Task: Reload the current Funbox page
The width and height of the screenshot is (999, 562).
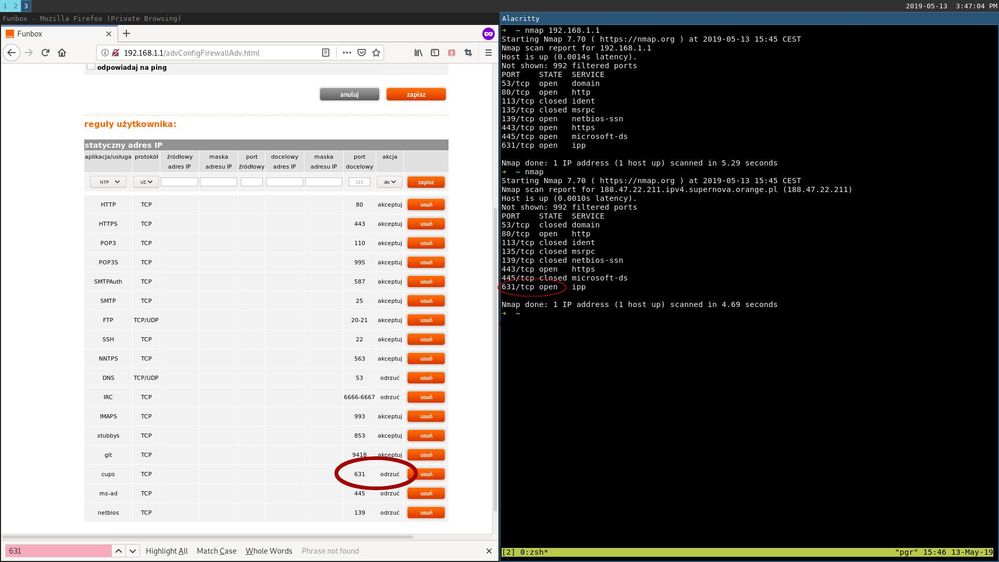Action: 45,52
